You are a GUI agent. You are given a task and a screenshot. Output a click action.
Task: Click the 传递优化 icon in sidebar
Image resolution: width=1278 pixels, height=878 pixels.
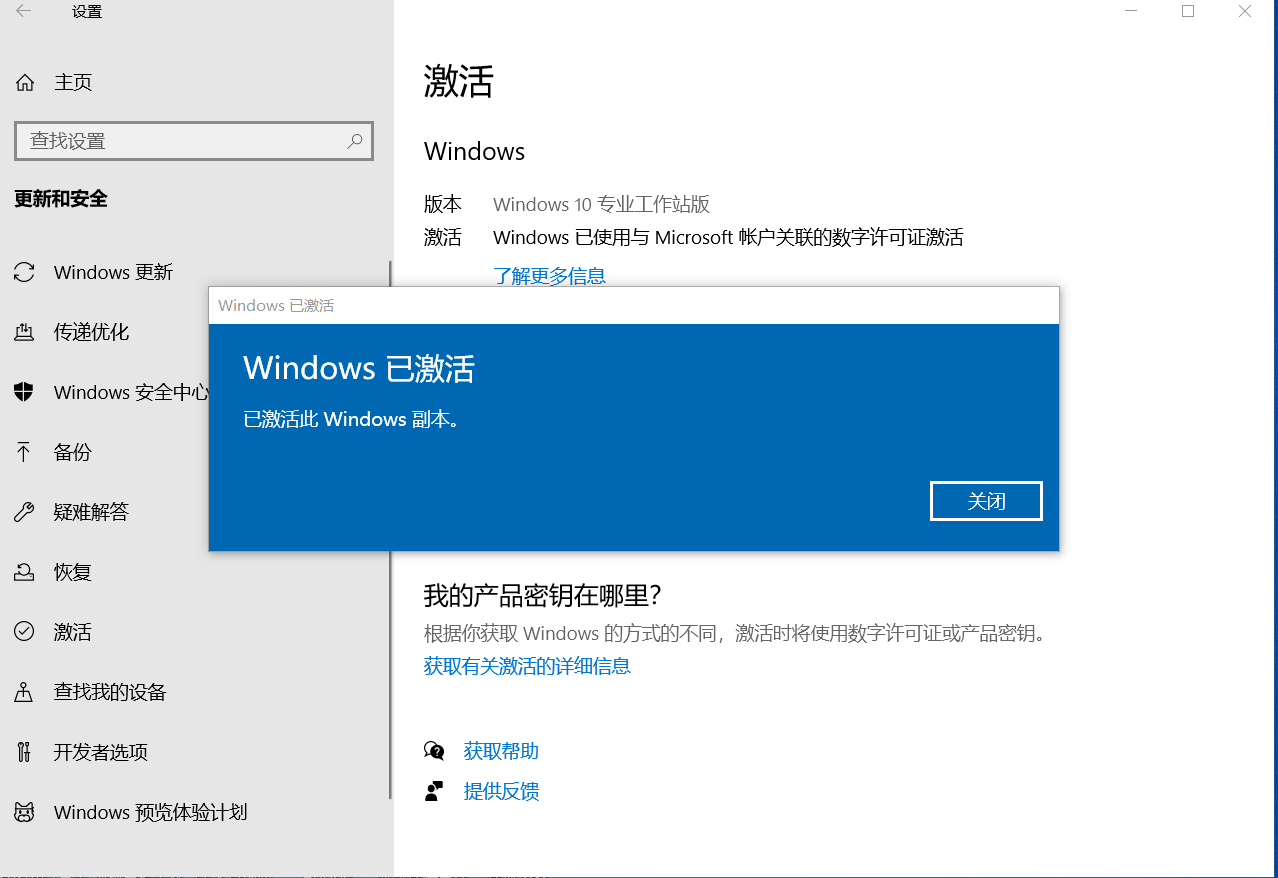(24, 332)
